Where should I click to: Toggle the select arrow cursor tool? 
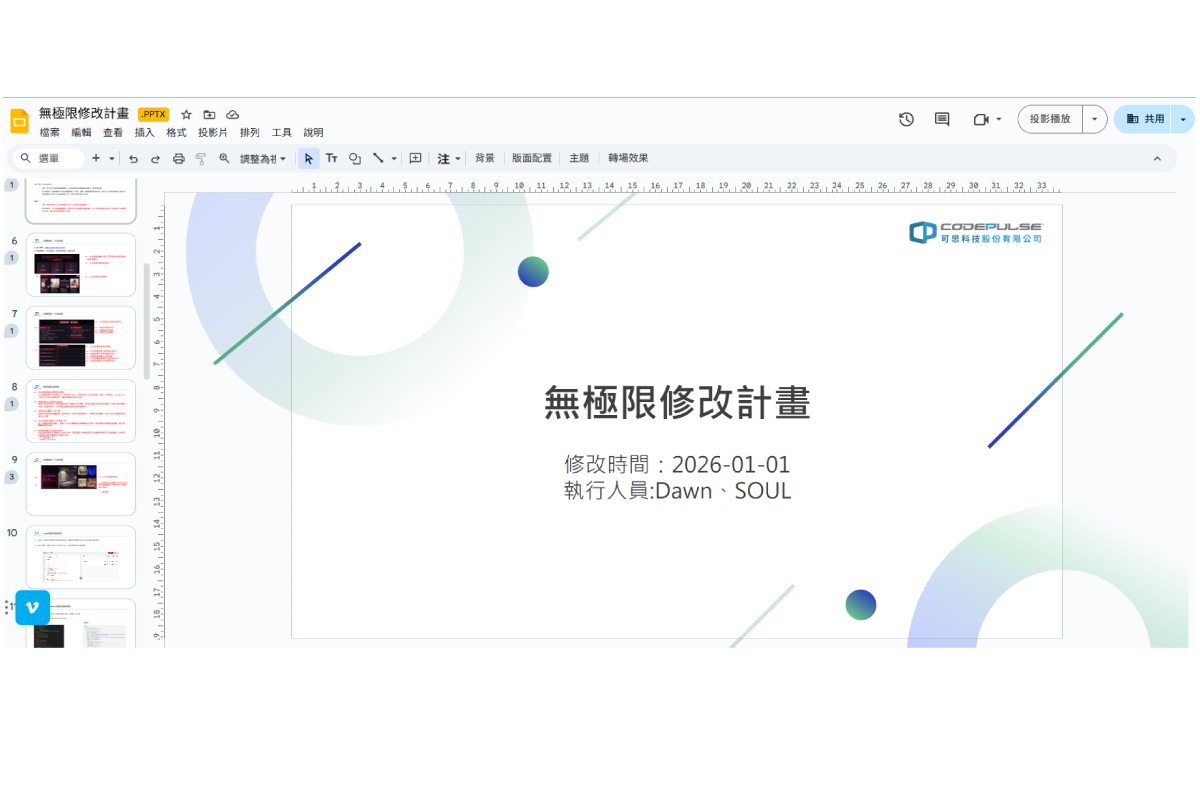308,158
